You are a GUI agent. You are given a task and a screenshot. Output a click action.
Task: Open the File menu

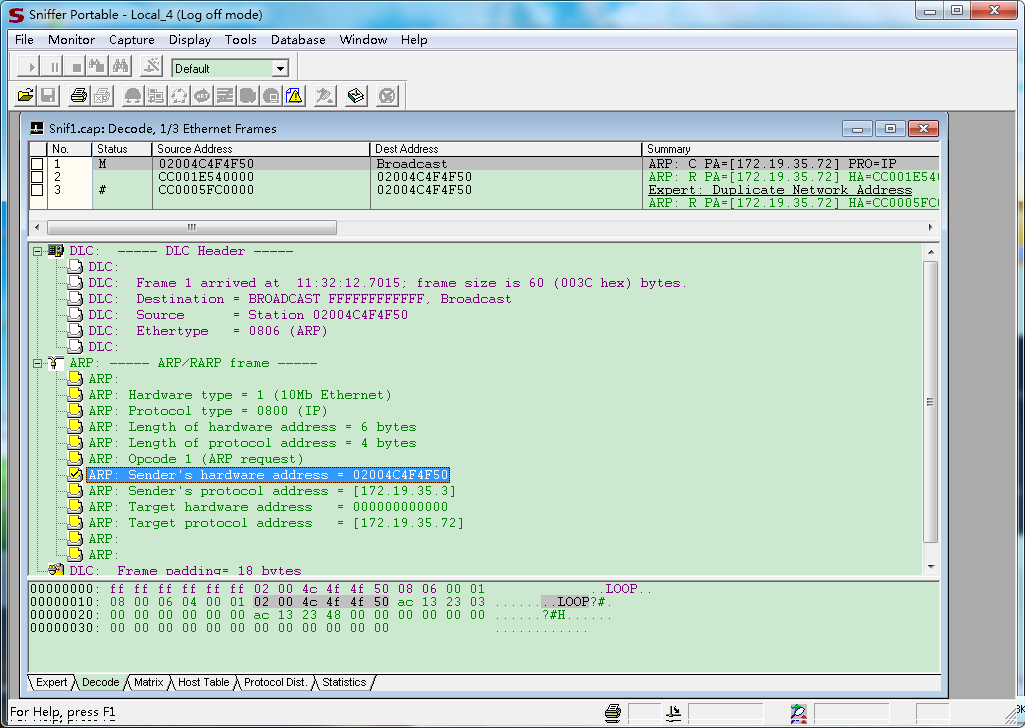coord(24,40)
